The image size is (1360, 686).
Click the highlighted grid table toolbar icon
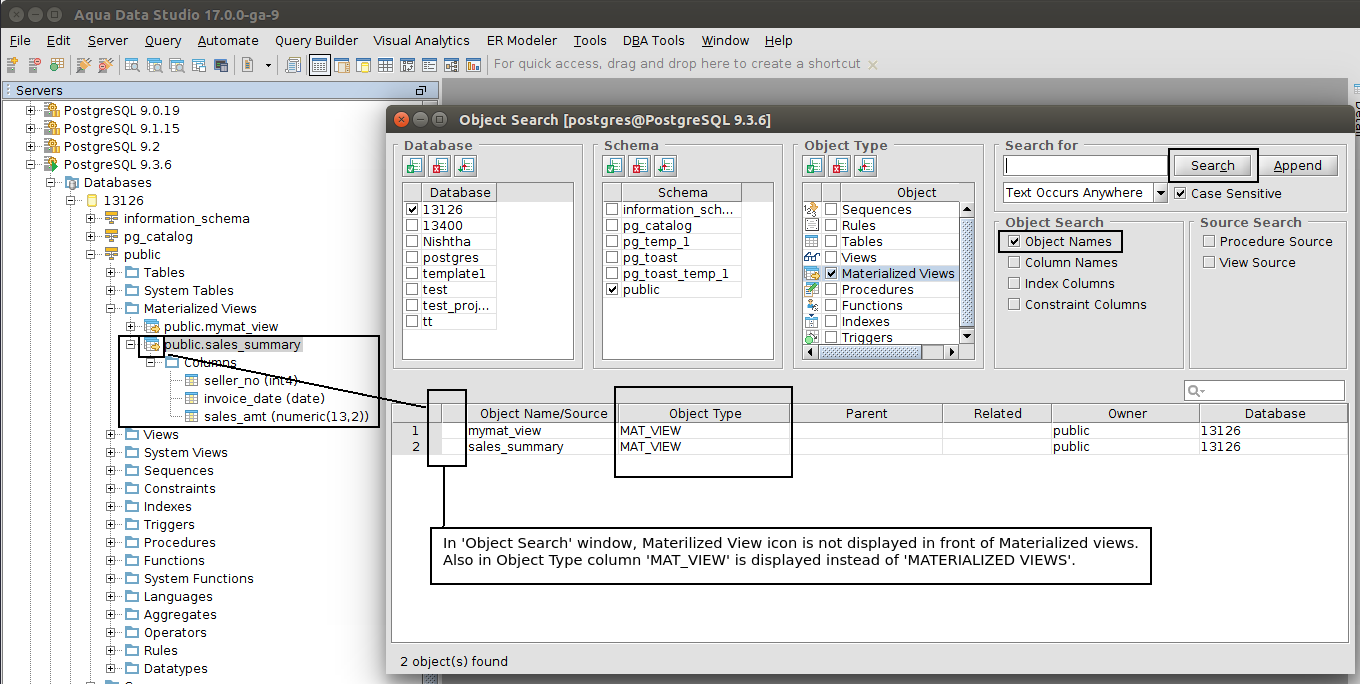[320, 65]
